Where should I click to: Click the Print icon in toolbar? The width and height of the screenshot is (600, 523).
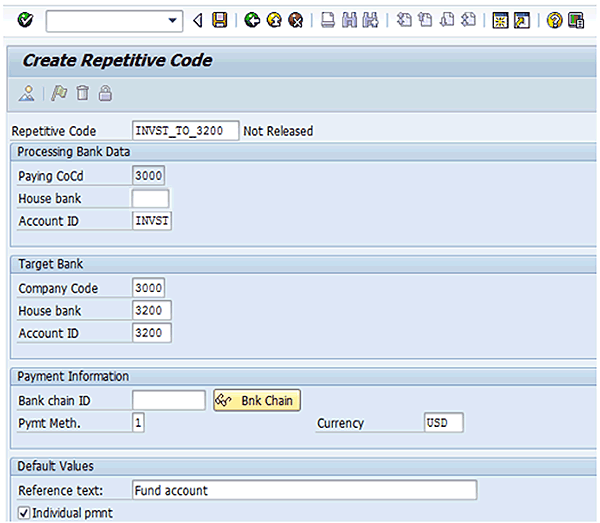[x=328, y=20]
